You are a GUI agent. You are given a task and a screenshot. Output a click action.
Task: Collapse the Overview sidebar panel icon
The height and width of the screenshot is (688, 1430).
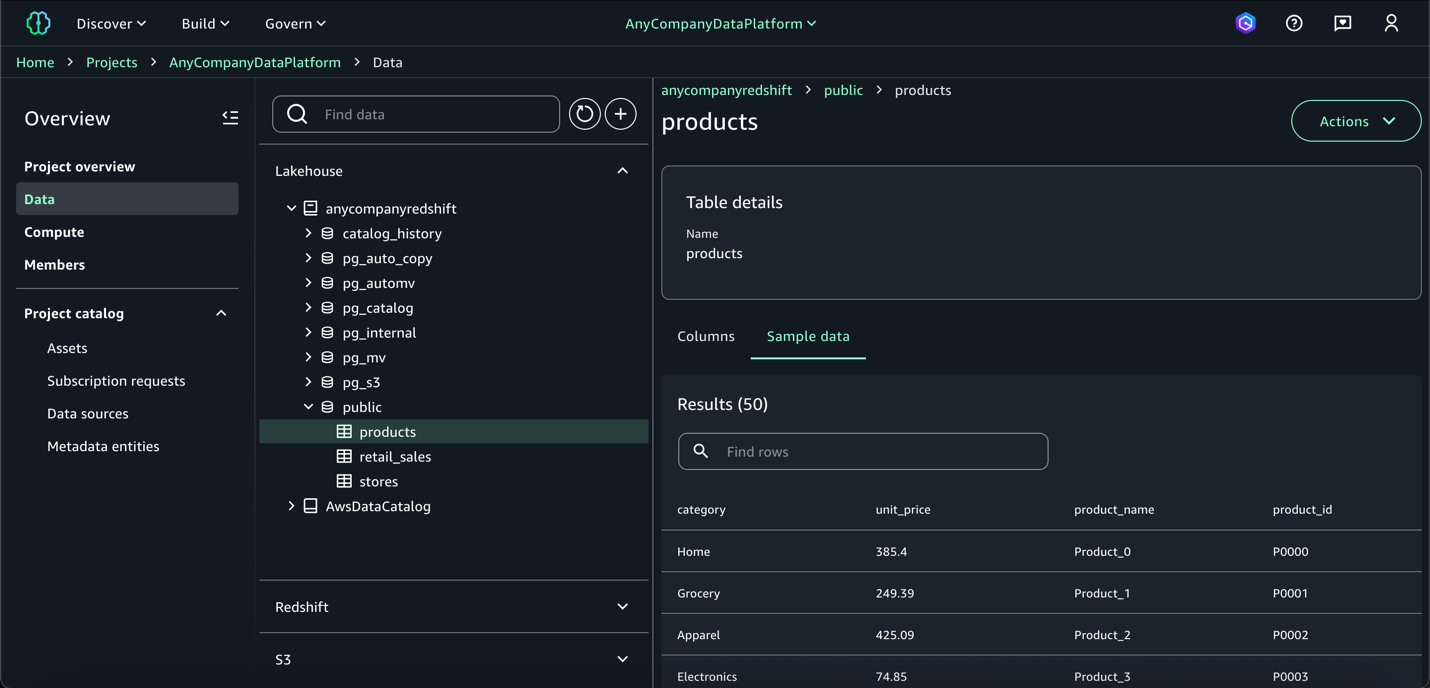tap(230, 118)
